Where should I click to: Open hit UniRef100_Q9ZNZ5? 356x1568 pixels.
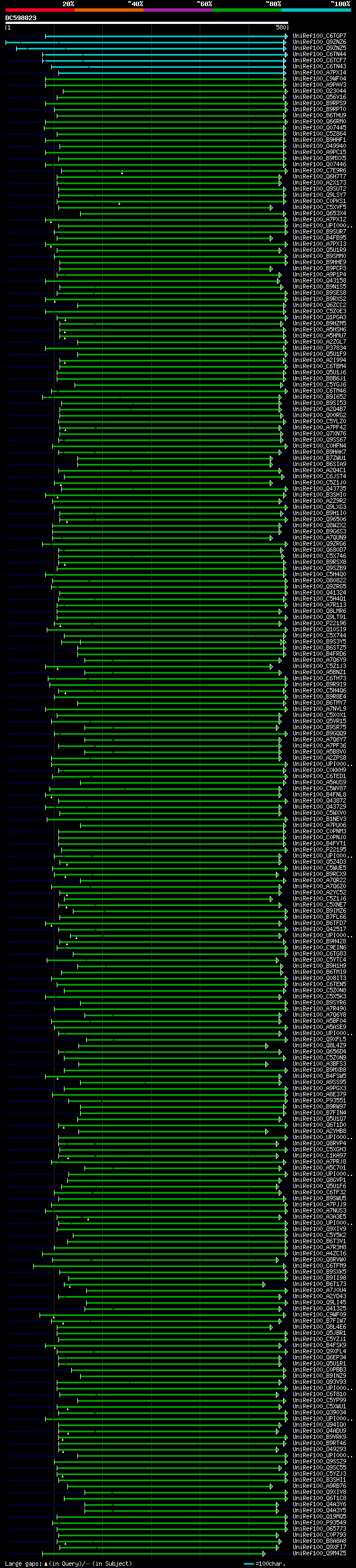pos(319,48)
